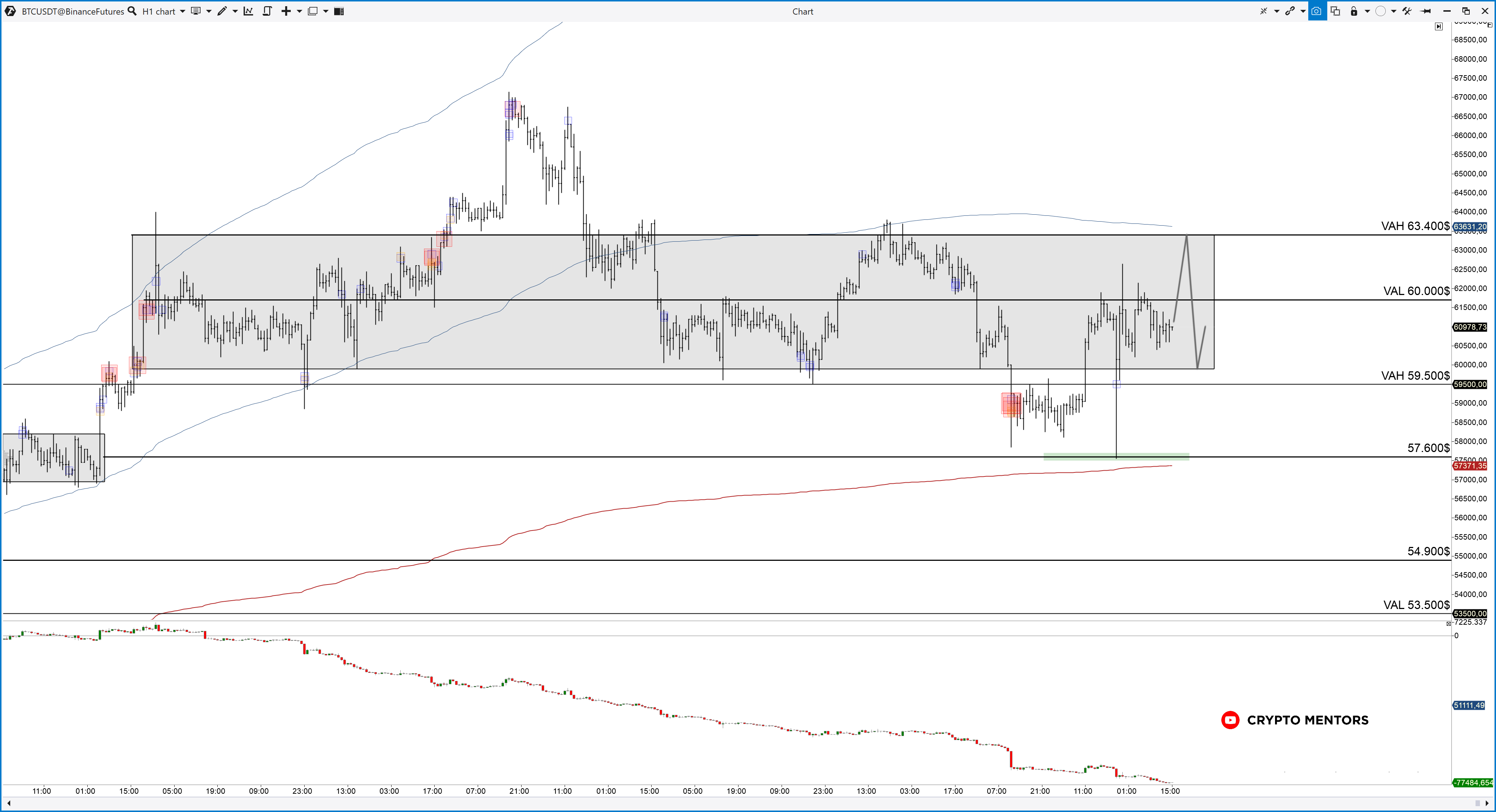Expand the H1 chart timeframe dropdown
This screenshot has height=812, width=1496.
coord(182,11)
